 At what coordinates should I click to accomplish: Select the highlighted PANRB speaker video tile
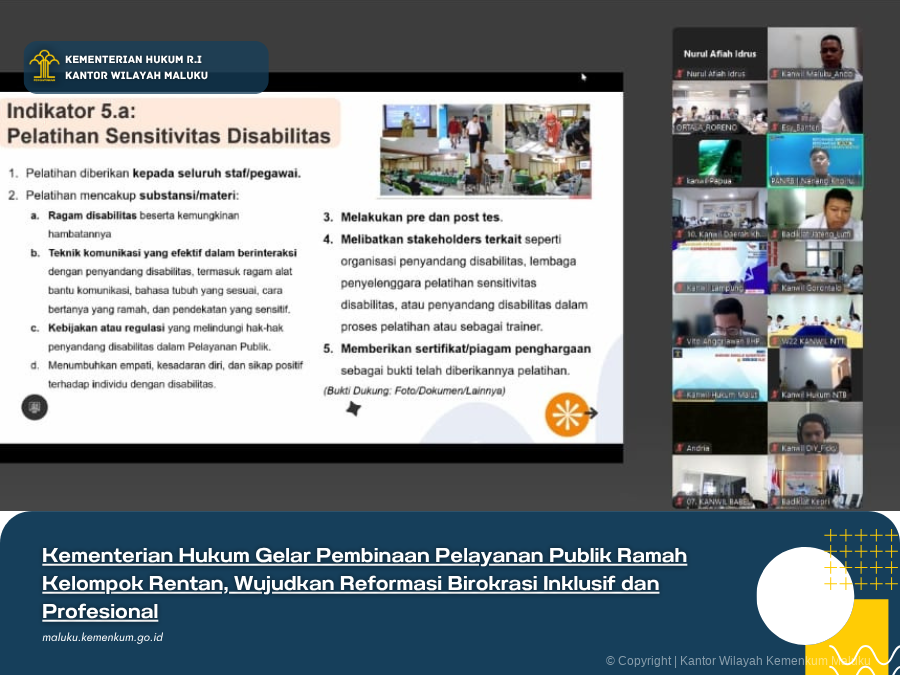(x=815, y=161)
